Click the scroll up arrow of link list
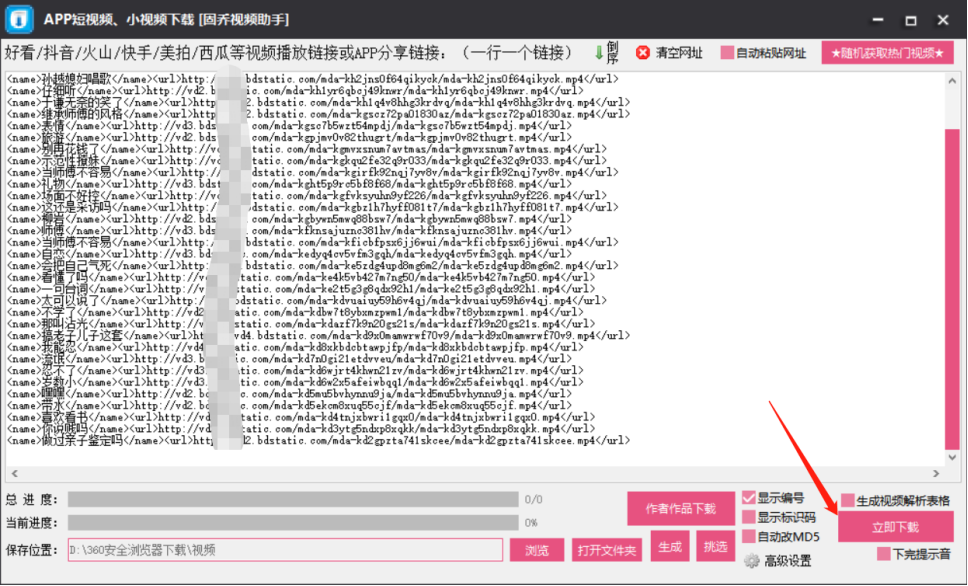The image size is (968, 586). pyautogui.click(x=952, y=81)
